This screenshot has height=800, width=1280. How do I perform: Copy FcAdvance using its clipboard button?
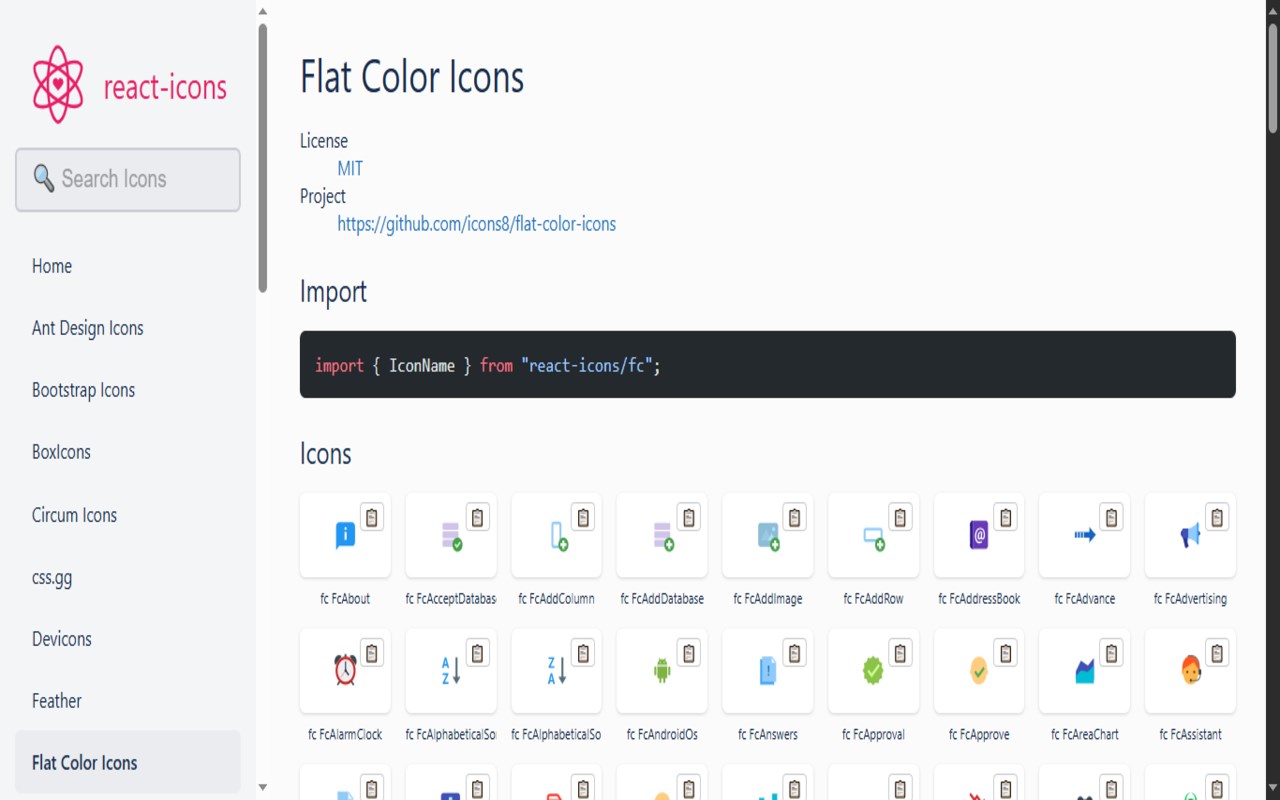tap(1111, 517)
